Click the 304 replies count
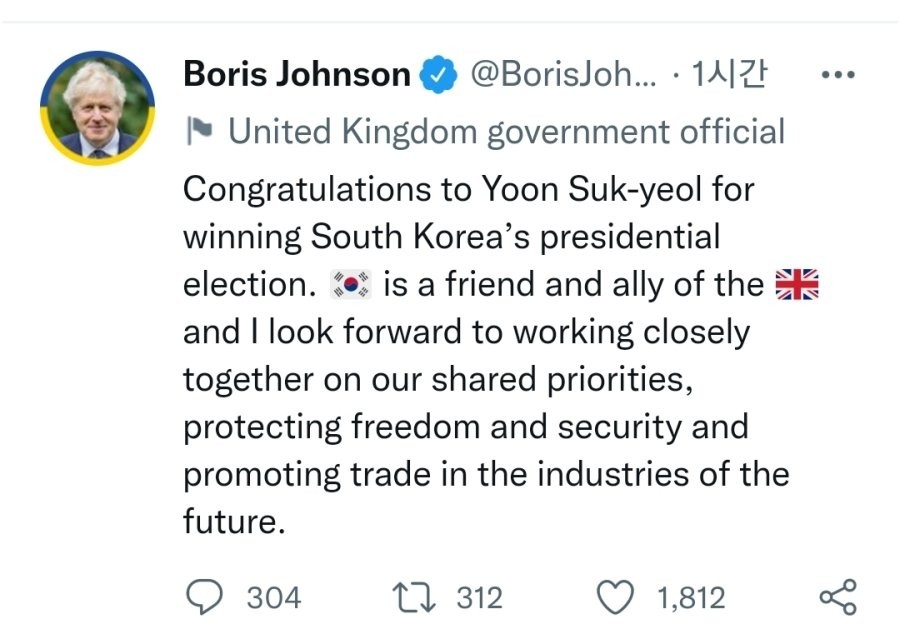 (273, 598)
